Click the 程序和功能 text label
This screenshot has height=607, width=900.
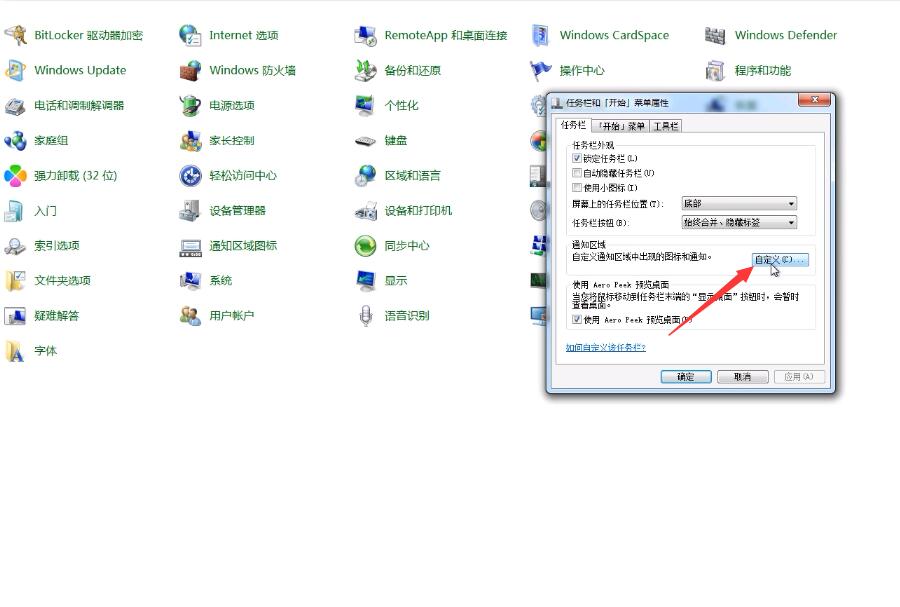tap(762, 71)
